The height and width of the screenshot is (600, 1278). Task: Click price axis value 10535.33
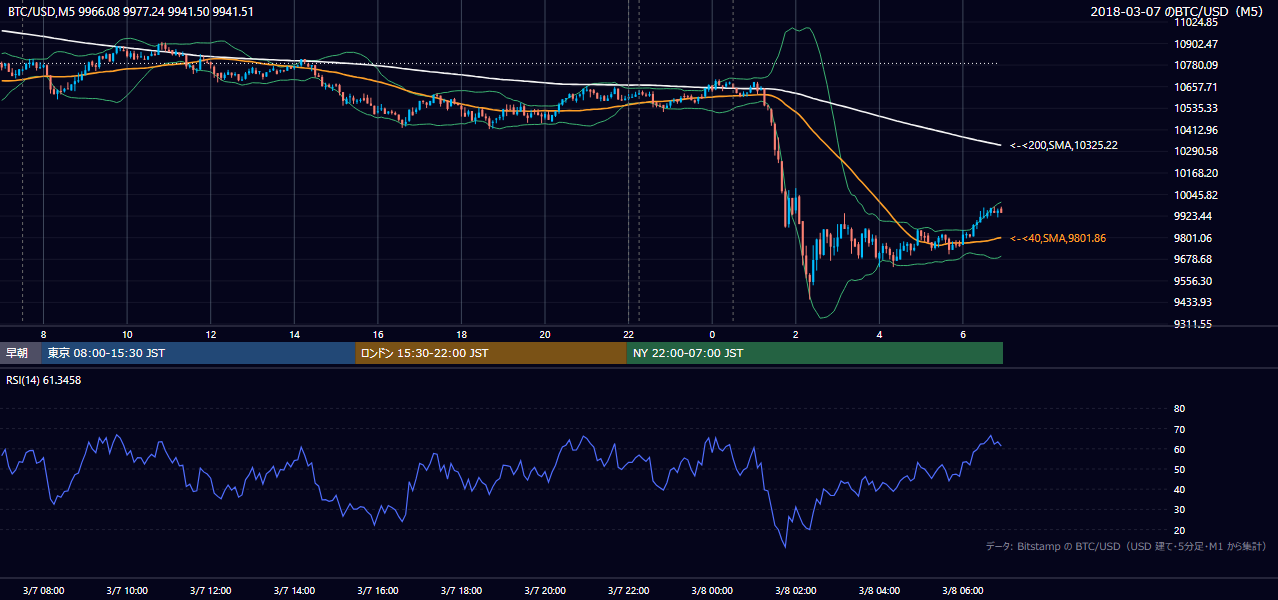click(1196, 108)
